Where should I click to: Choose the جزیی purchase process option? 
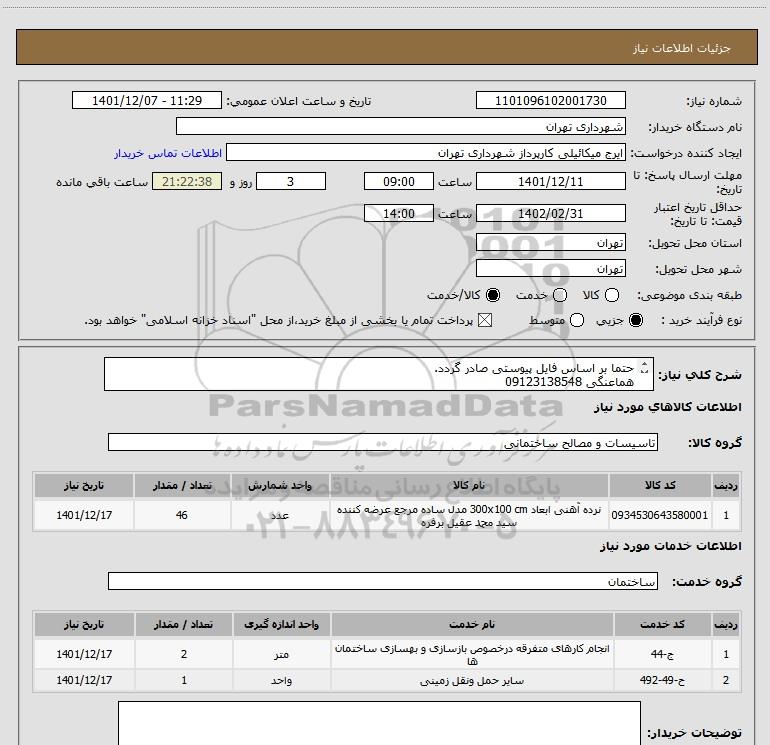636,320
